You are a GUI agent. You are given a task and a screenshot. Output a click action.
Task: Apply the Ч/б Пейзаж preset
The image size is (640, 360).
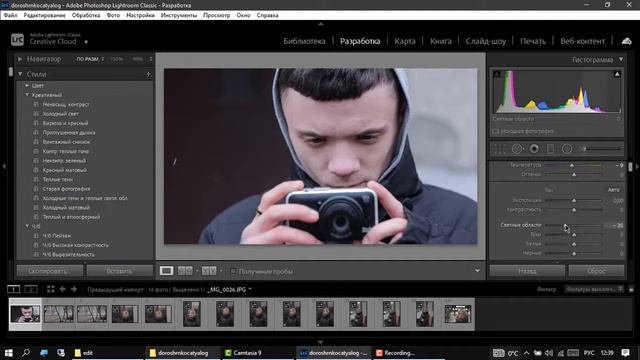pyautogui.click(x=57, y=236)
